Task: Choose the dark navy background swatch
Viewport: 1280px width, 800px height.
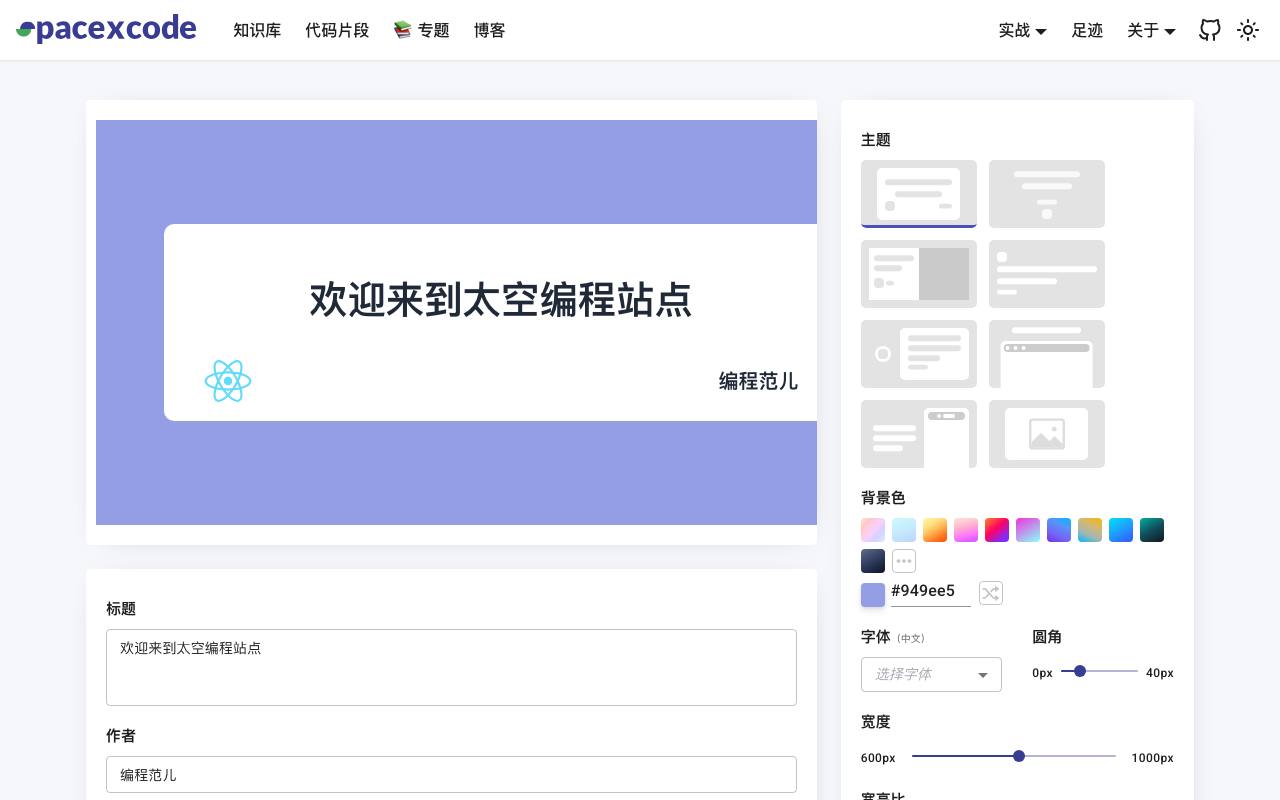Action: [x=873, y=561]
